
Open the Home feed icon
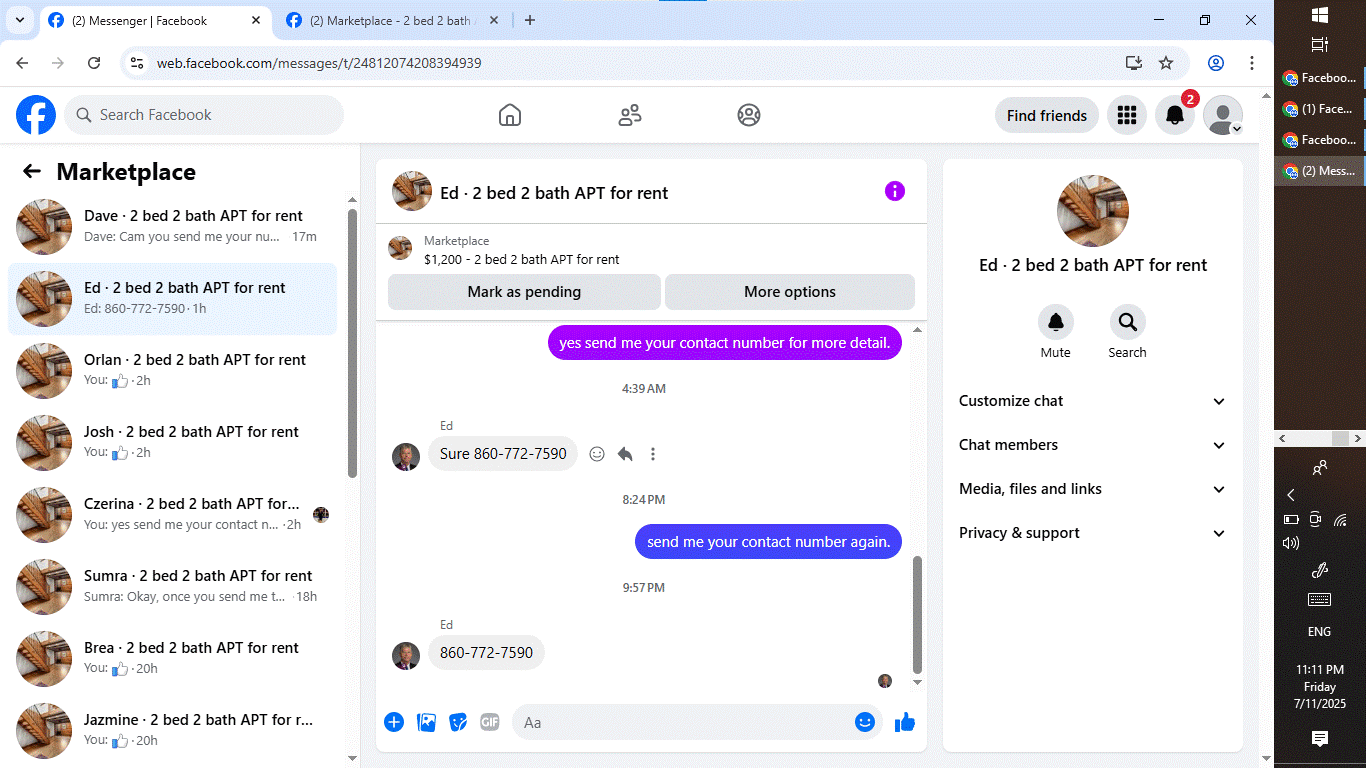(x=510, y=115)
